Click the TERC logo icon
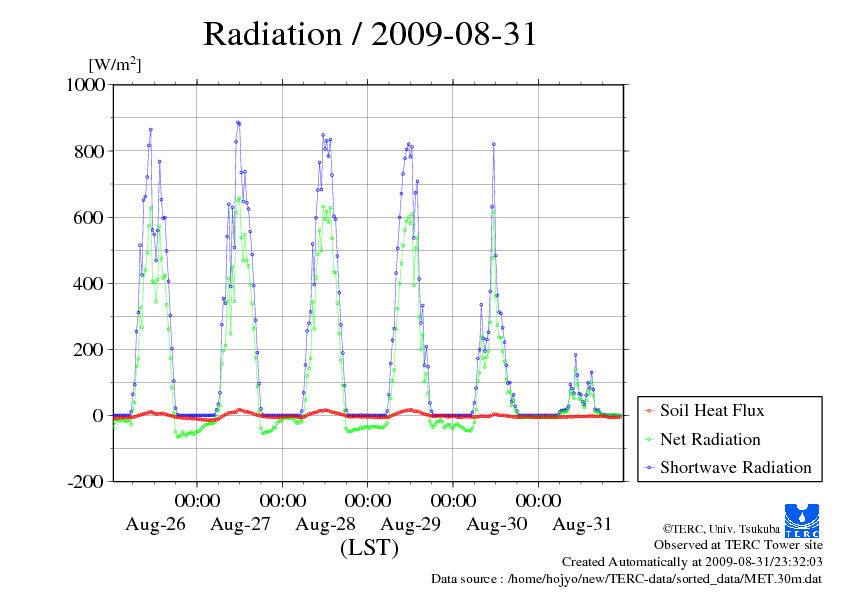The width and height of the screenshot is (842, 595). click(802, 520)
